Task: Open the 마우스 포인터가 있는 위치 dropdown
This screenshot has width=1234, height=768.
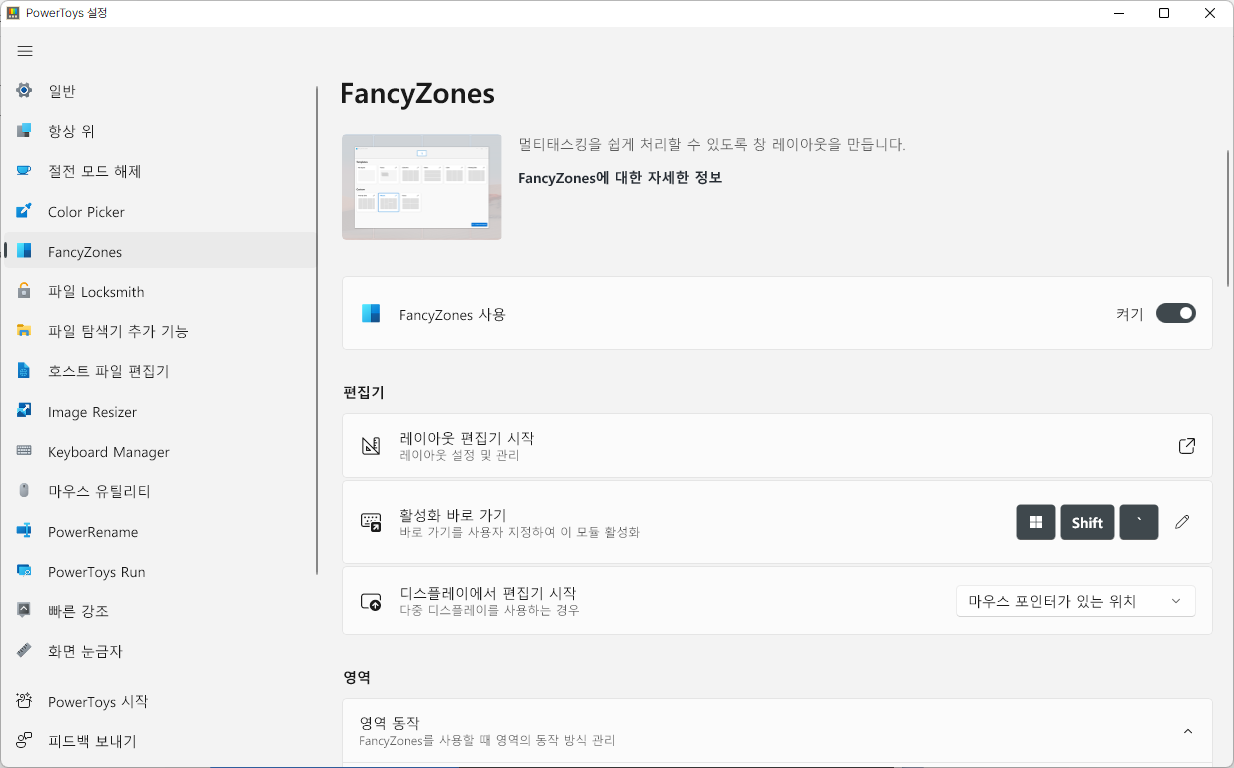Action: [x=1075, y=601]
